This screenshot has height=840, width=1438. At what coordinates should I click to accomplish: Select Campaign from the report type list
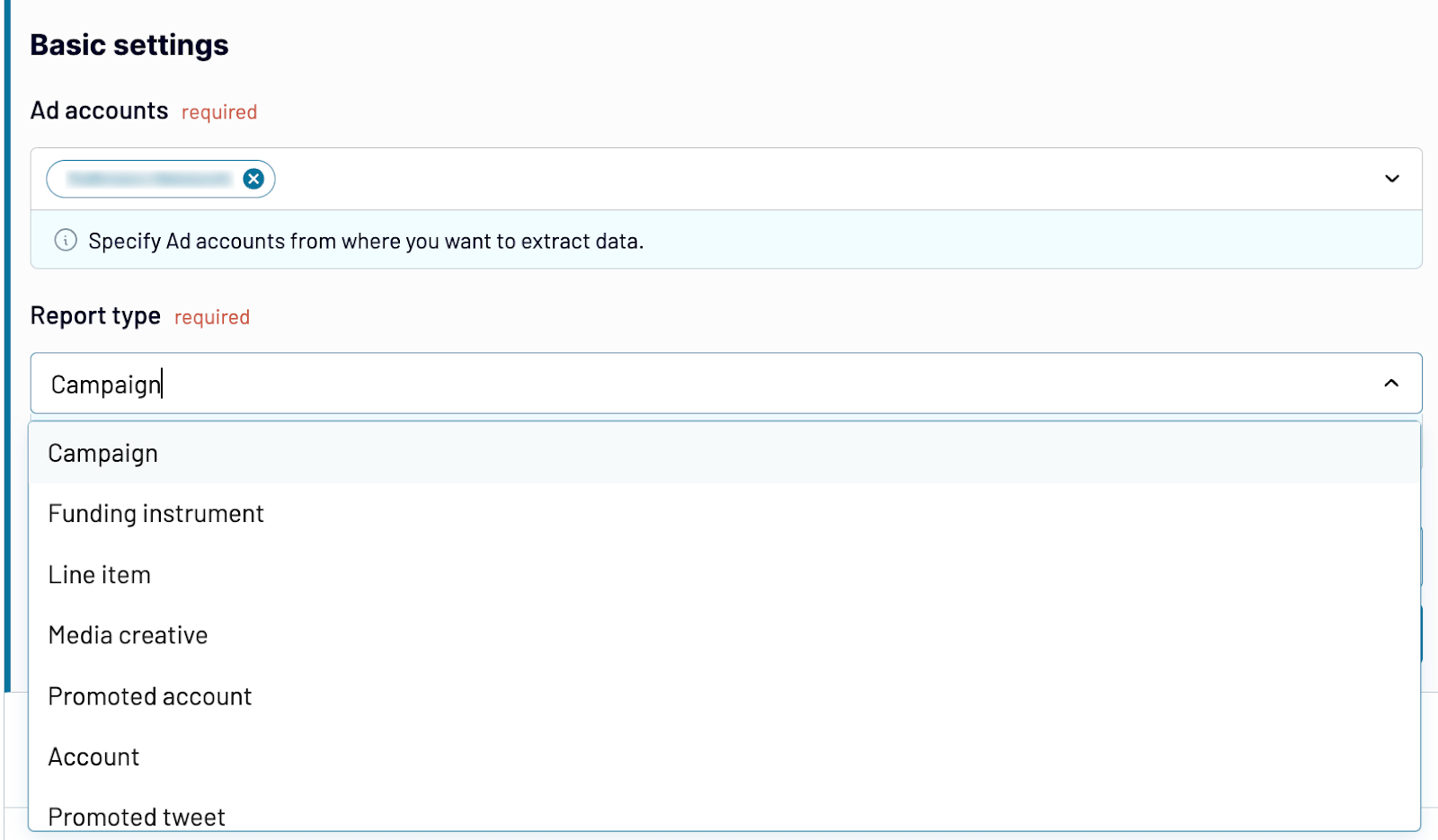pyautogui.click(x=724, y=453)
